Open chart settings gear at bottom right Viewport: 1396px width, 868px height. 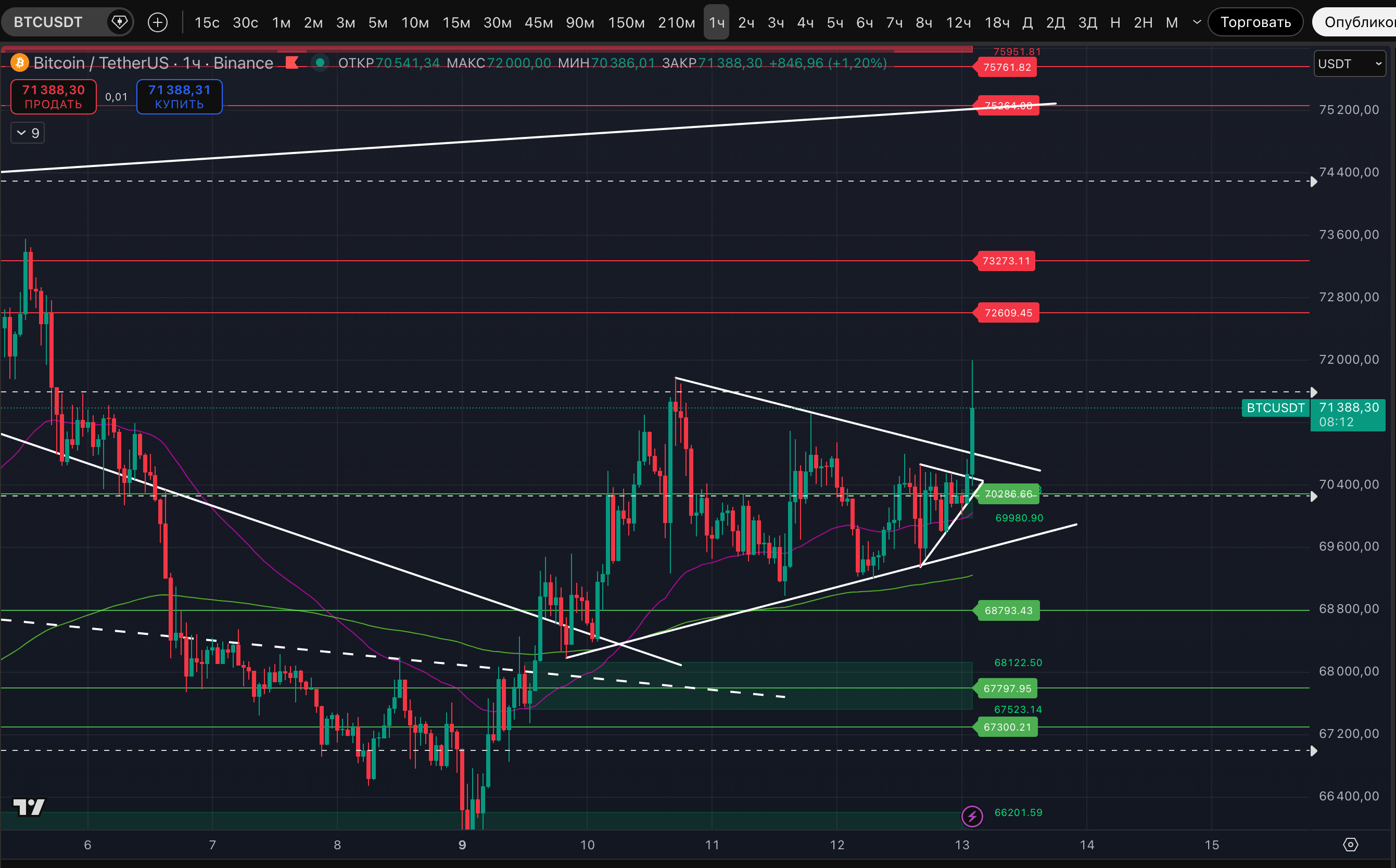click(1350, 845)
